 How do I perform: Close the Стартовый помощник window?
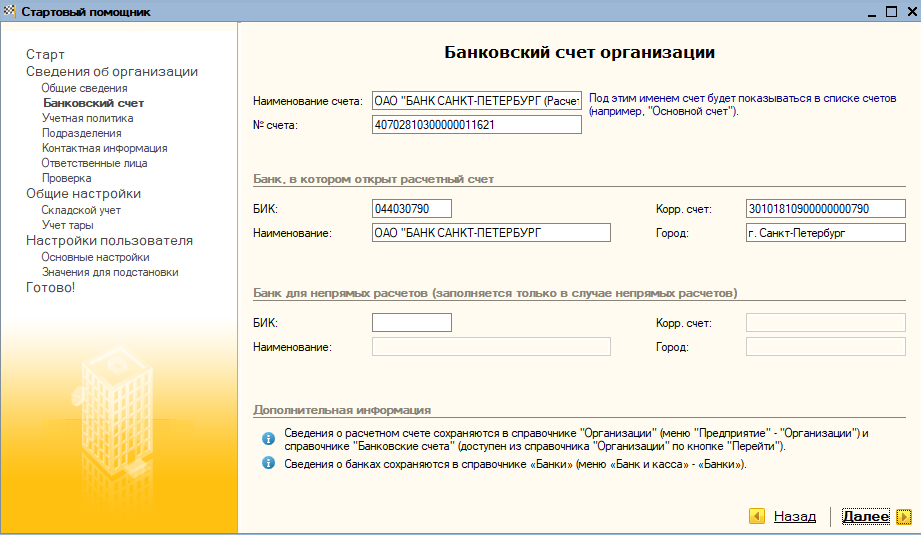(x=912, y=12)
